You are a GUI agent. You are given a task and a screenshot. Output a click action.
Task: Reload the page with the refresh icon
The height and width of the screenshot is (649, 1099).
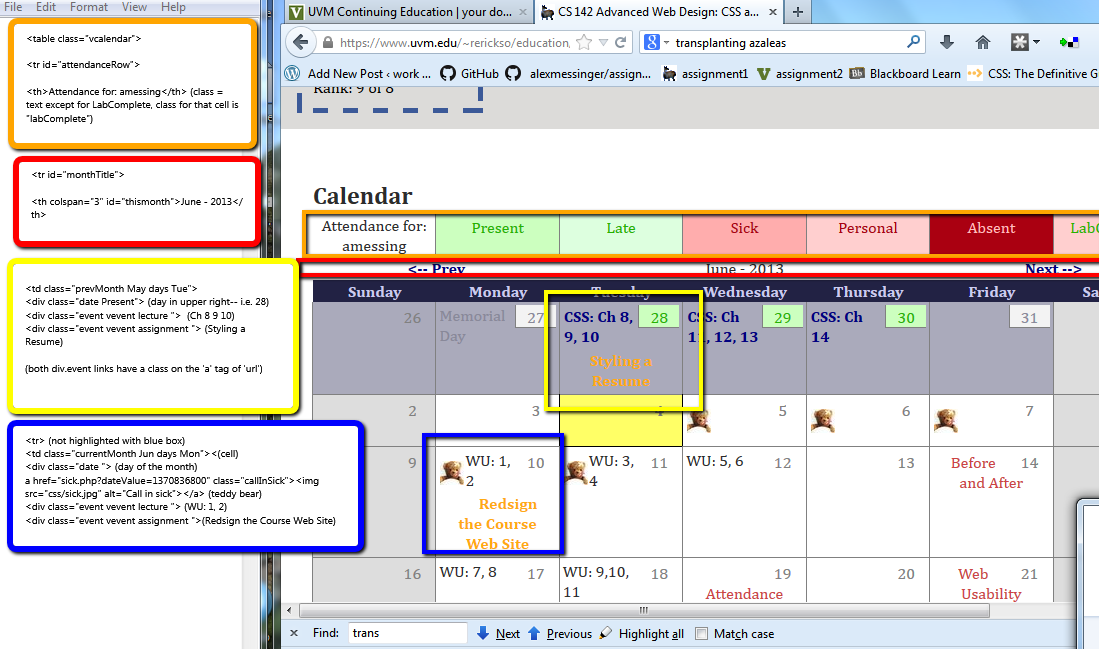point(621,43)
